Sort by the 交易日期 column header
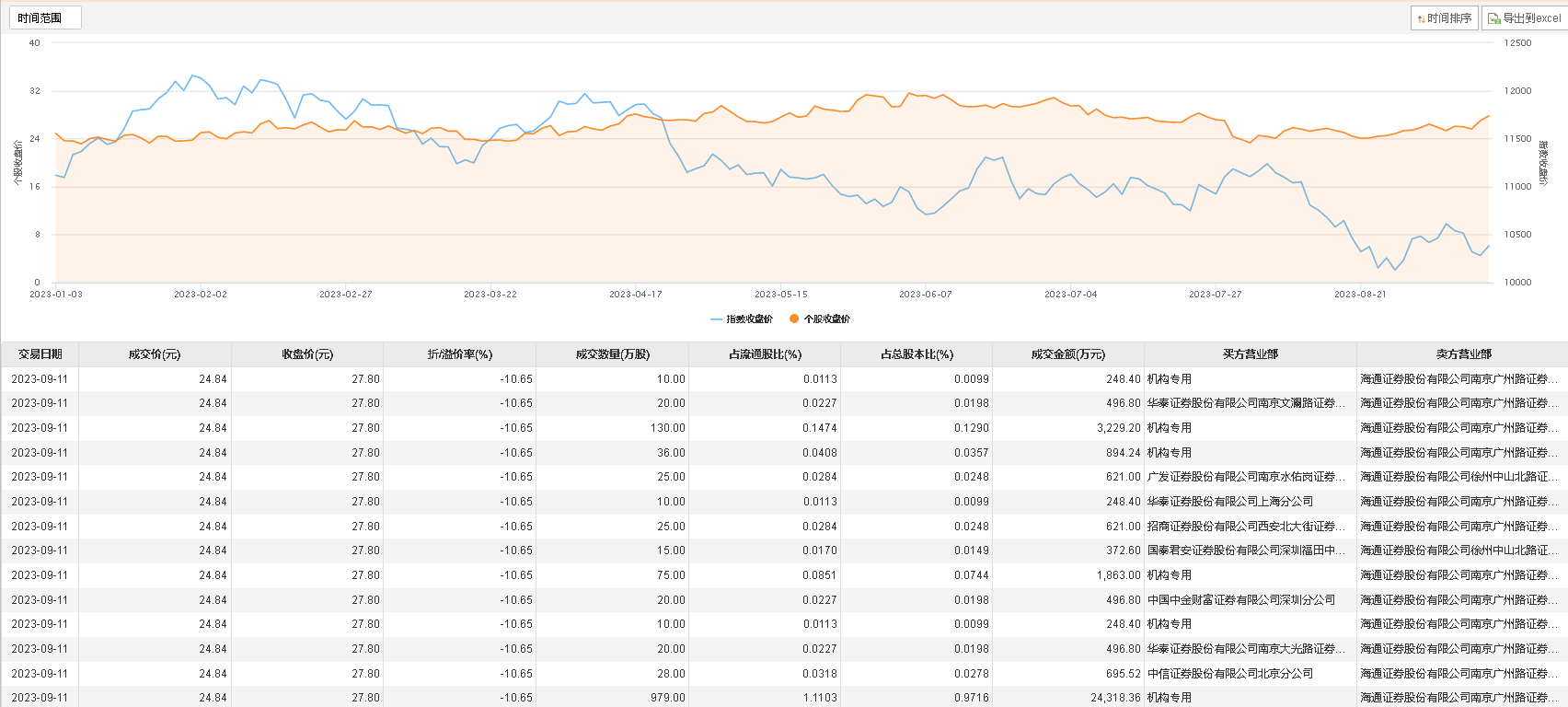 40,354
